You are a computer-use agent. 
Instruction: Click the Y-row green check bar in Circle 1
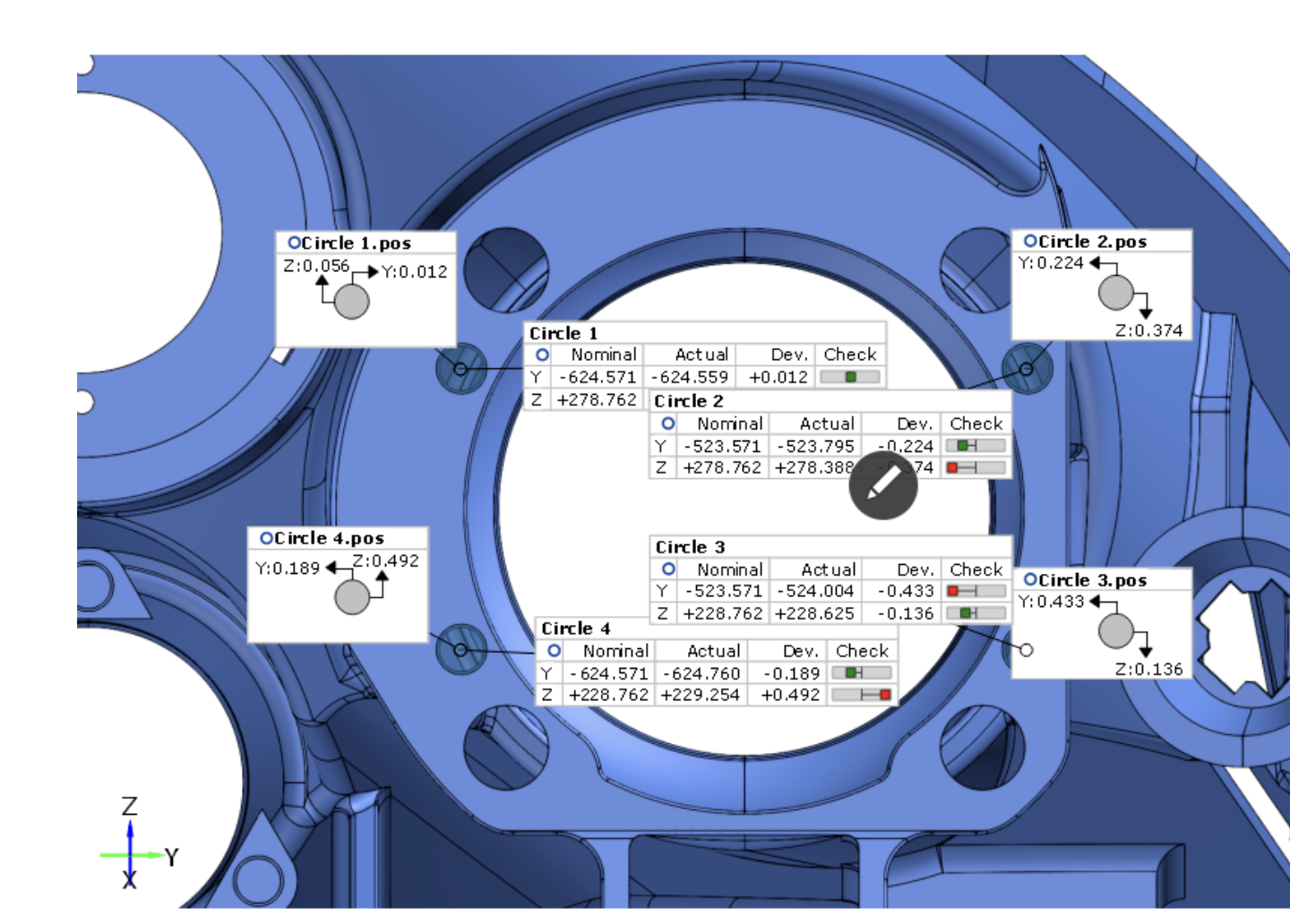[x=849, y=377]
